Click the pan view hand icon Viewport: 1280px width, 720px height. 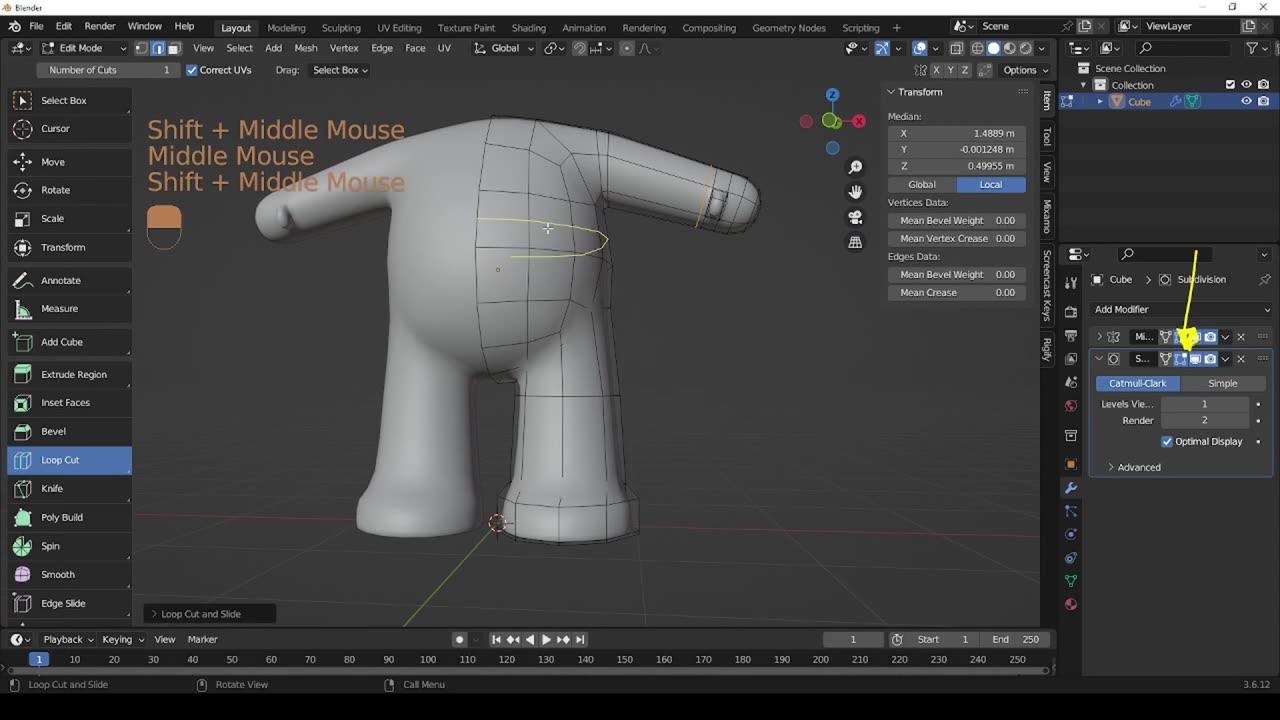click(x=855, y=192)
